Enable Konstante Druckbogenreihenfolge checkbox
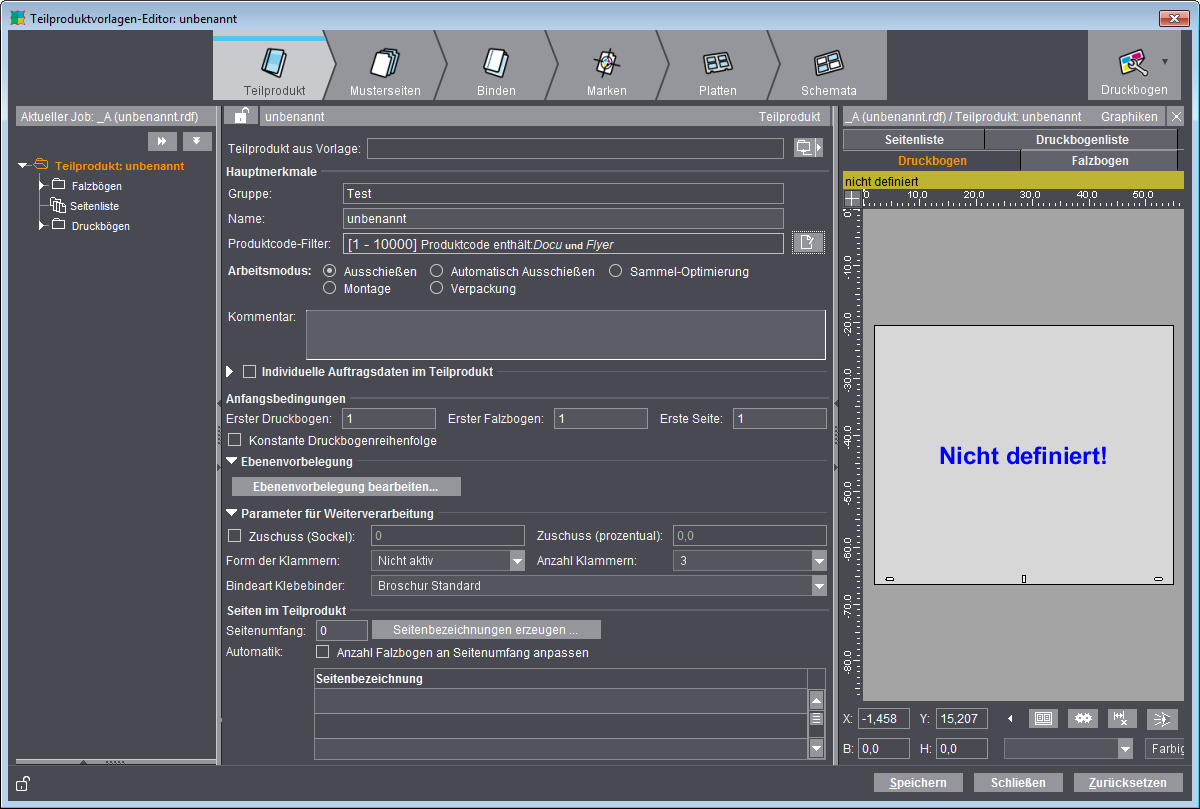This screenshot has width=1200, height=809. point(235,440)
